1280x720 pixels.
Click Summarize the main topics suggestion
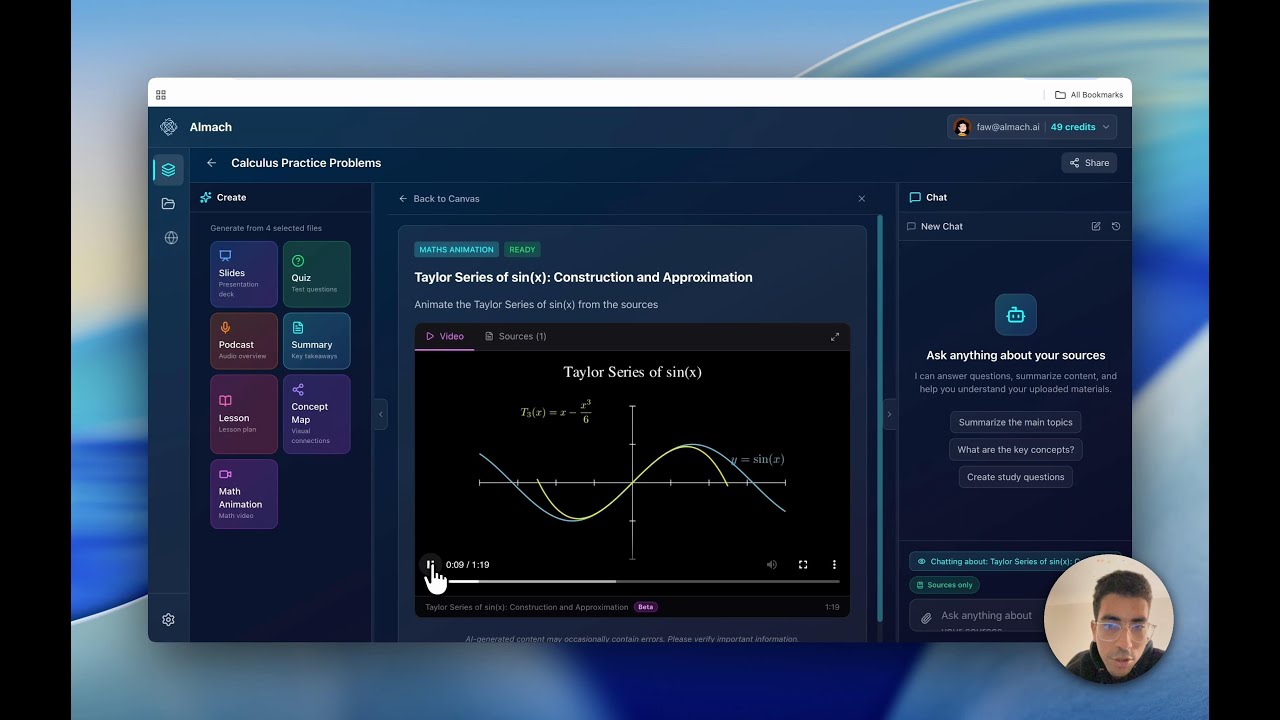[x=1016, y=422]
